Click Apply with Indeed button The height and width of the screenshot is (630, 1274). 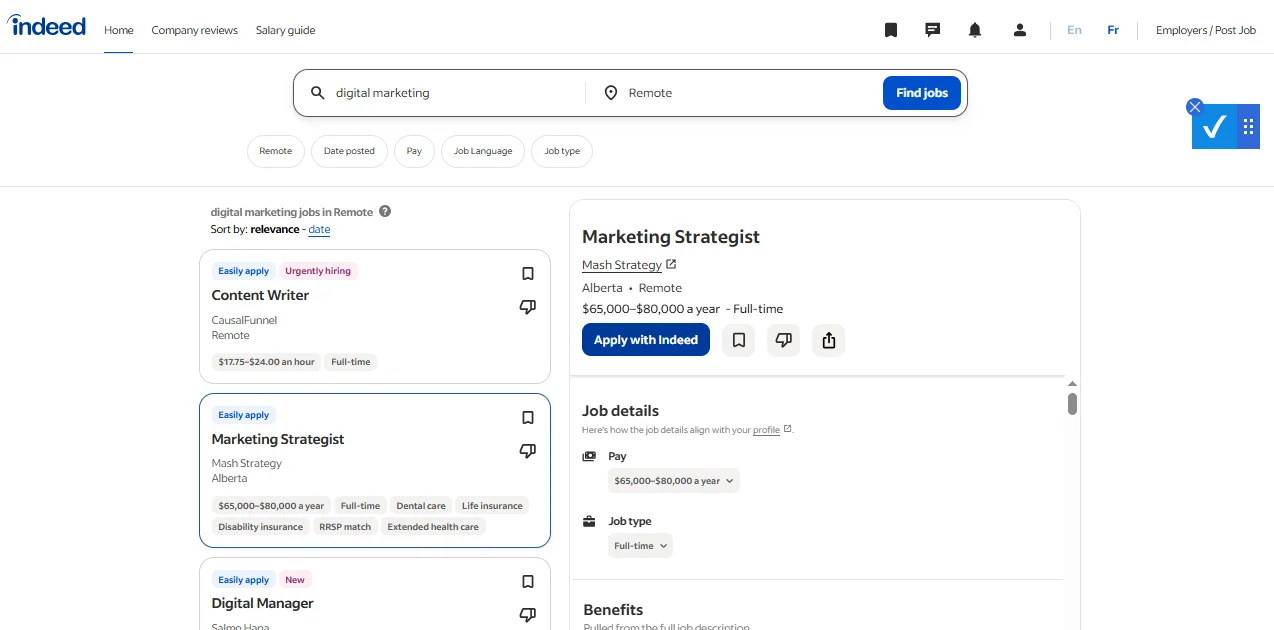(646, 340)
